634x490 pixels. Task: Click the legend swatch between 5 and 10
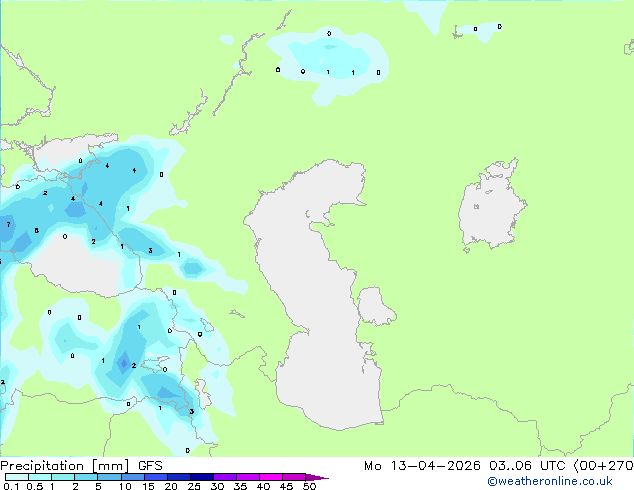click(109, 477)
